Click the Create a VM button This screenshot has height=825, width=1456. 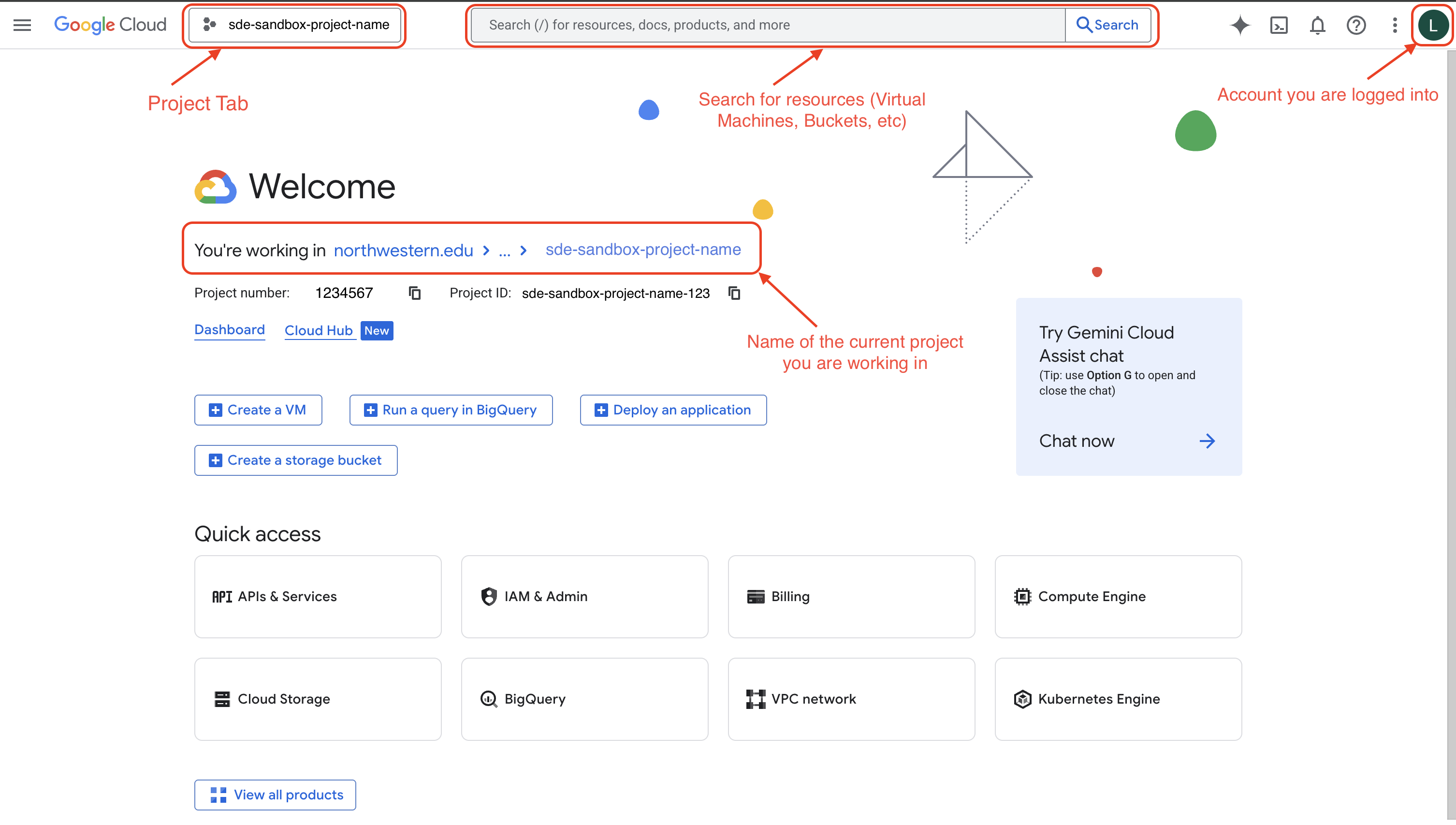click(x=258, y=410)
